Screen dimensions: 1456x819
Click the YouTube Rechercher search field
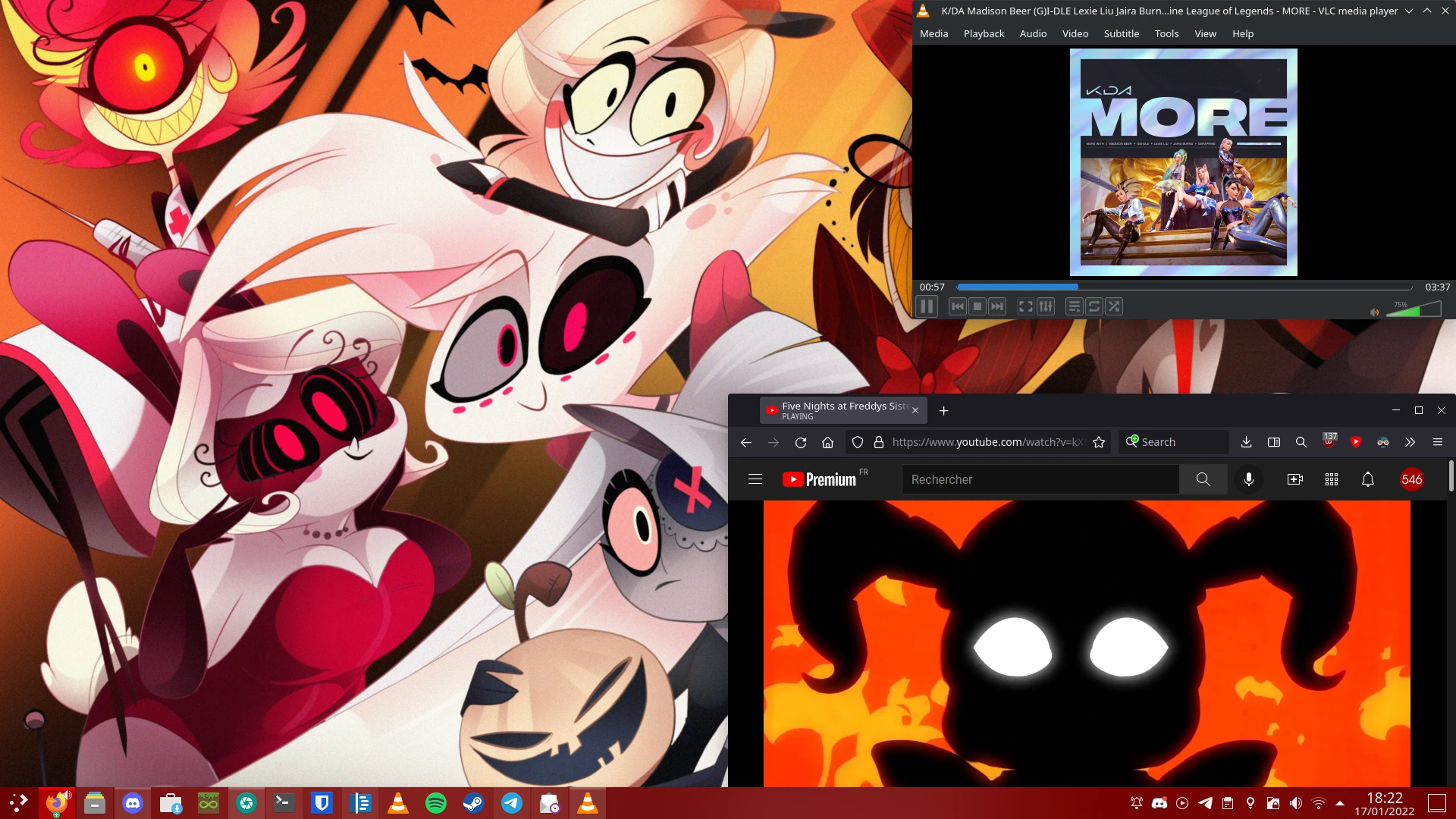tap(1040, 479)
